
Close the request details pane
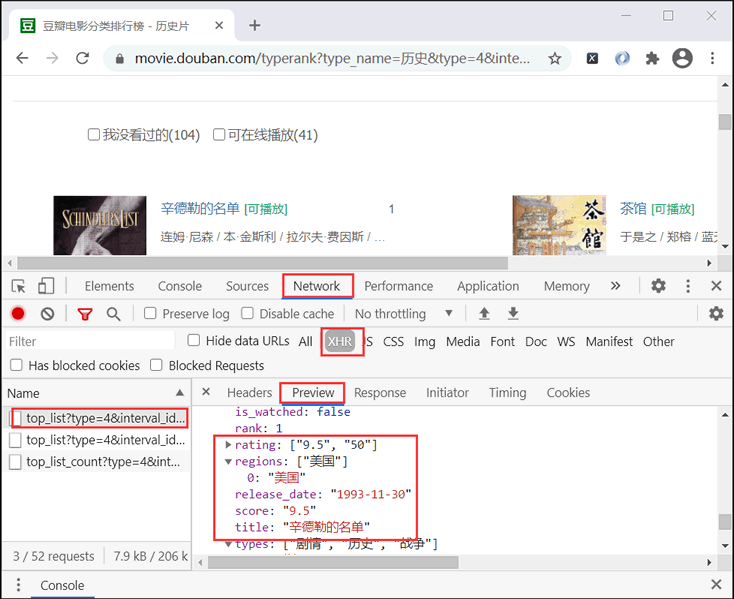(x=206, y=392)
